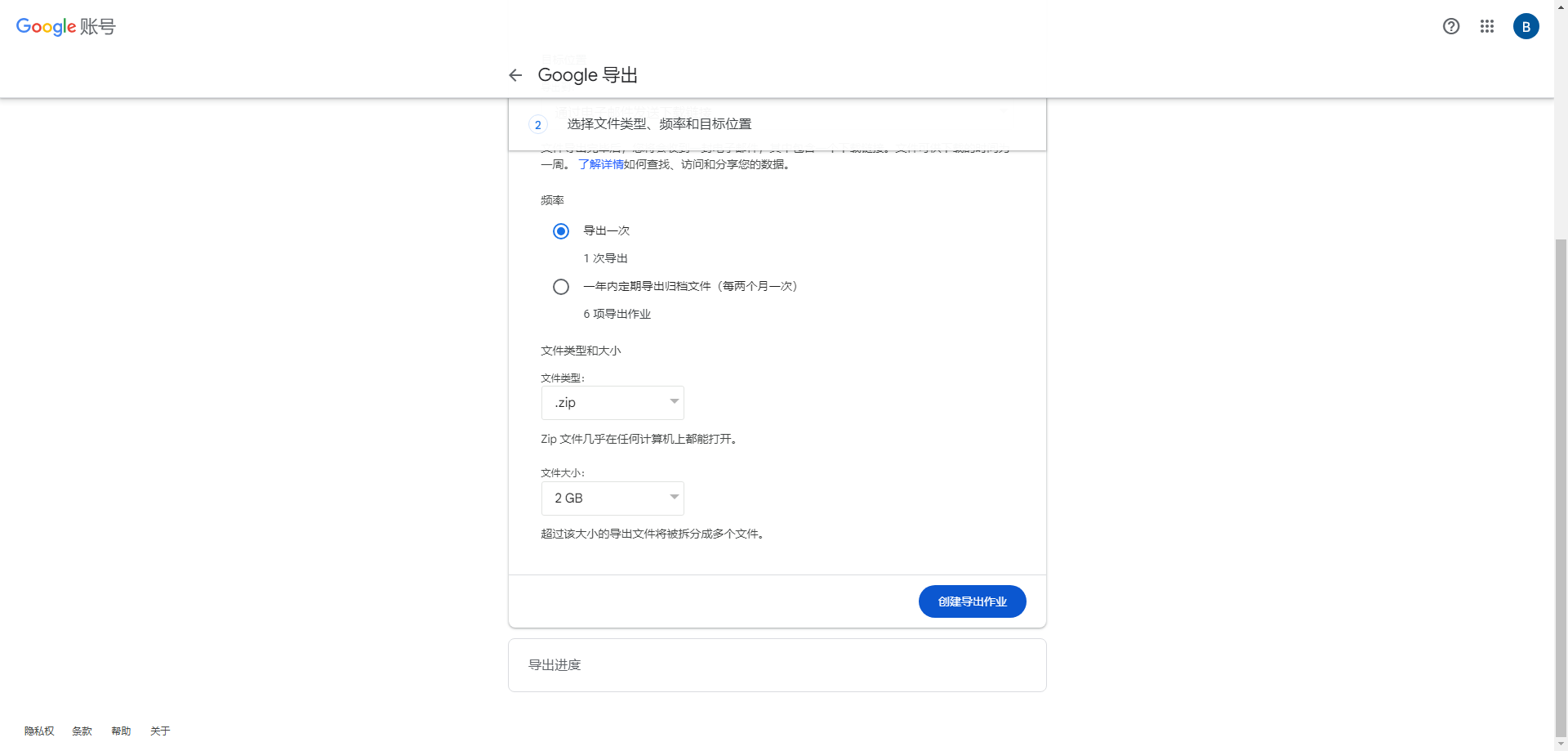Viewport: 1568px width, 751px height.
Task: Click the 6 项导出作业 text
Action: coord(617,314)
